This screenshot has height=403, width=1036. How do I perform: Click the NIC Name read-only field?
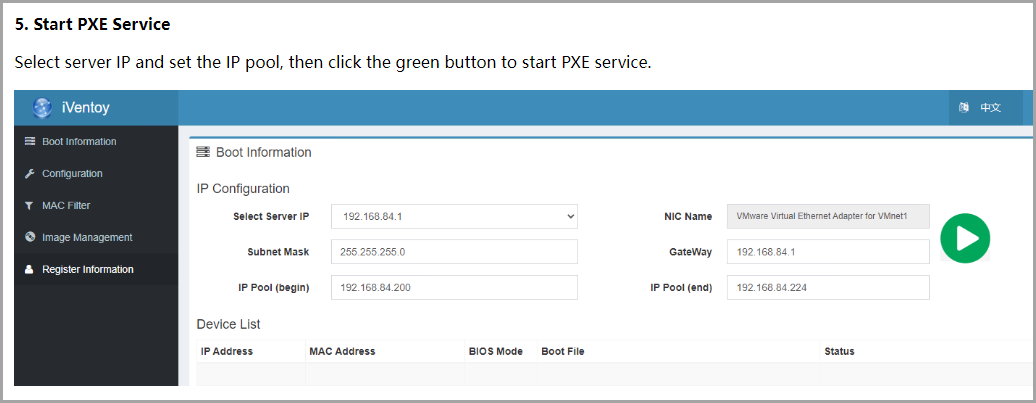(x=828, y=216)
